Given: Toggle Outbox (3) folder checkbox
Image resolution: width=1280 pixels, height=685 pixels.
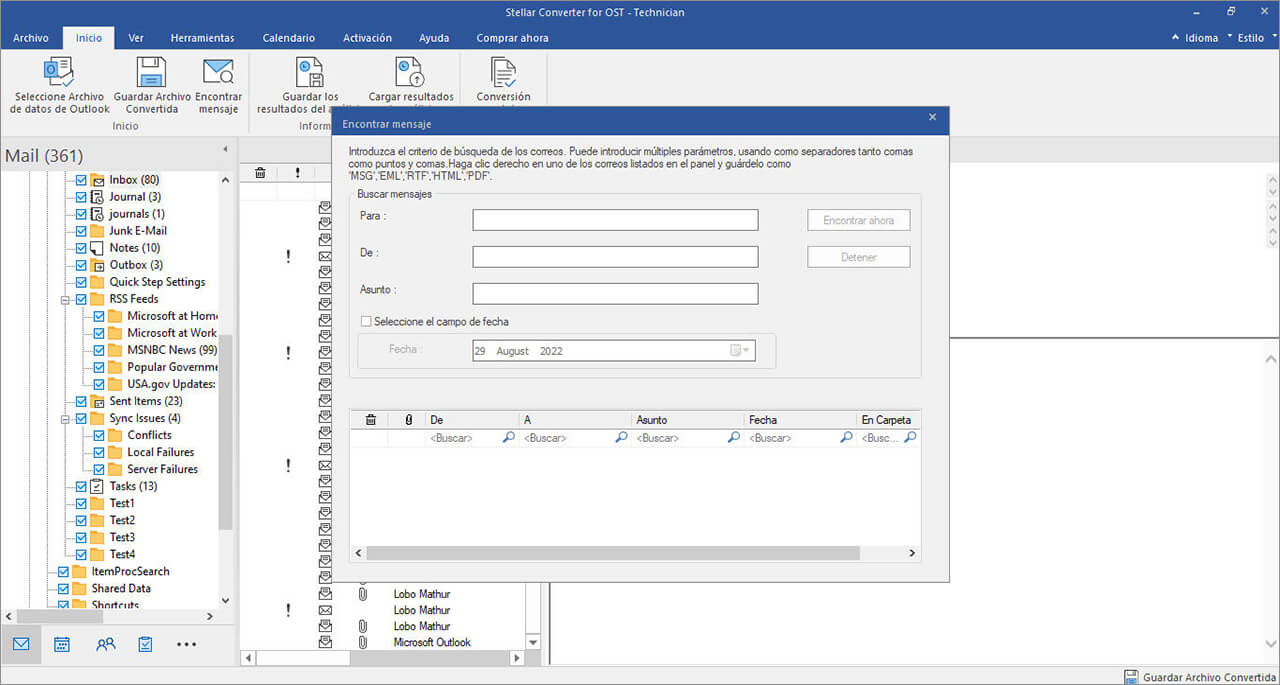Looking at the screenshot, I should coord(82,265).
